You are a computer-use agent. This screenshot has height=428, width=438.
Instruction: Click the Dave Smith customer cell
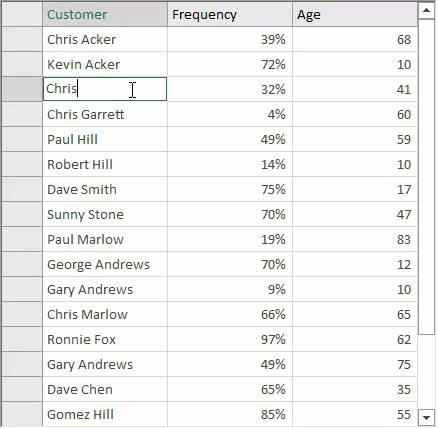coord(105,189)
